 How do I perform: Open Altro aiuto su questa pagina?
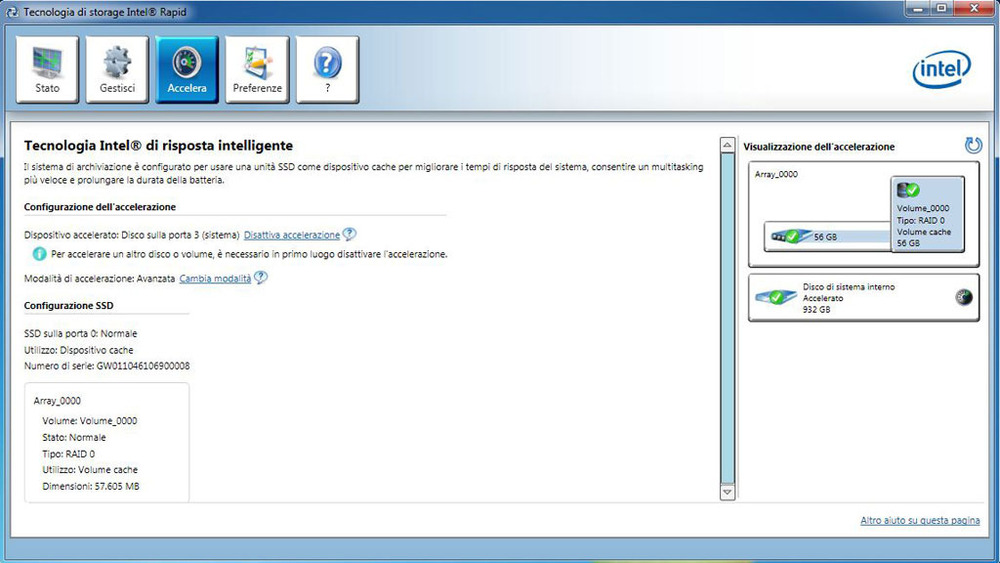click(920, 521)
